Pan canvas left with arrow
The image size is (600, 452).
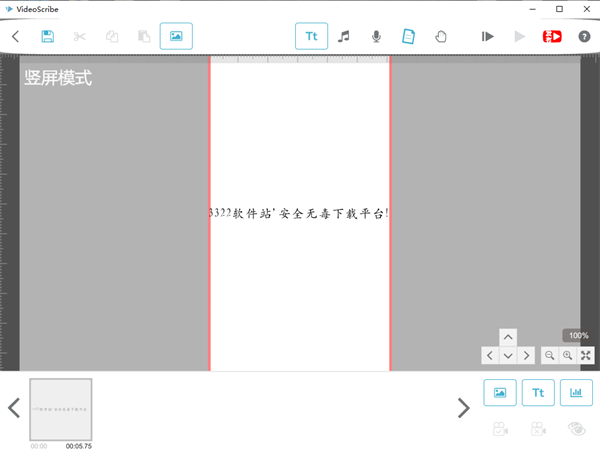[x=490, y=355]
